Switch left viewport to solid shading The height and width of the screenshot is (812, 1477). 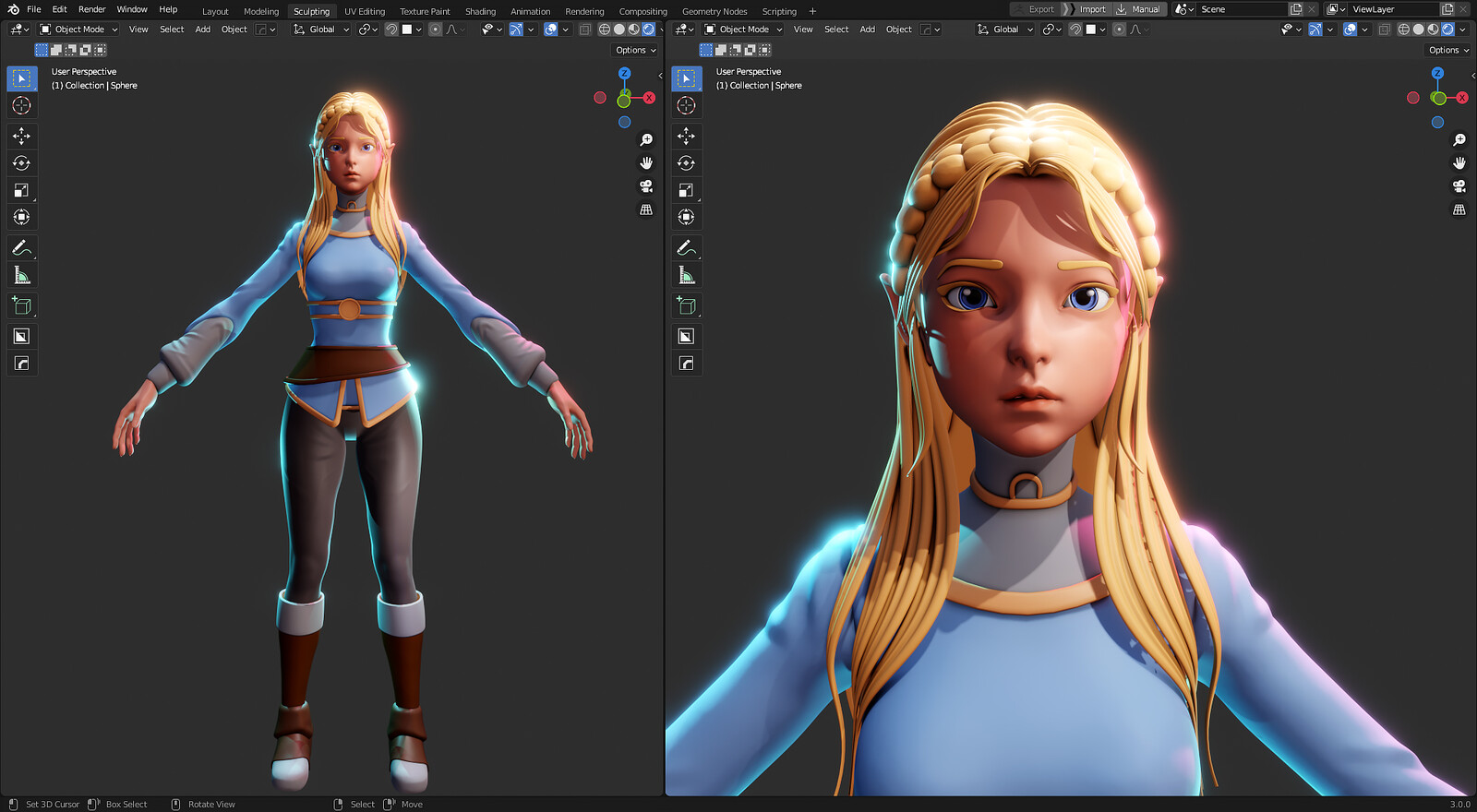pyautogui.click(x=619, y=30)
